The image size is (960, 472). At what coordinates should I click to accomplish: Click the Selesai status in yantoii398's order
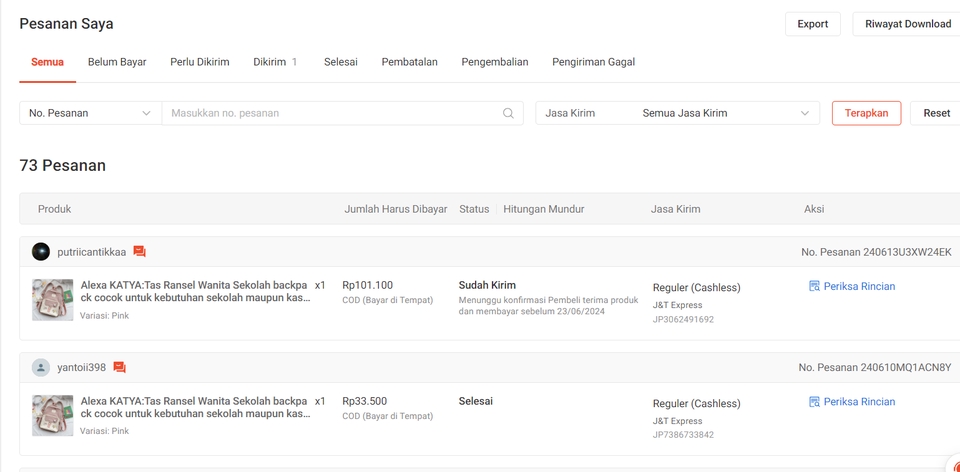pos(476,402)
